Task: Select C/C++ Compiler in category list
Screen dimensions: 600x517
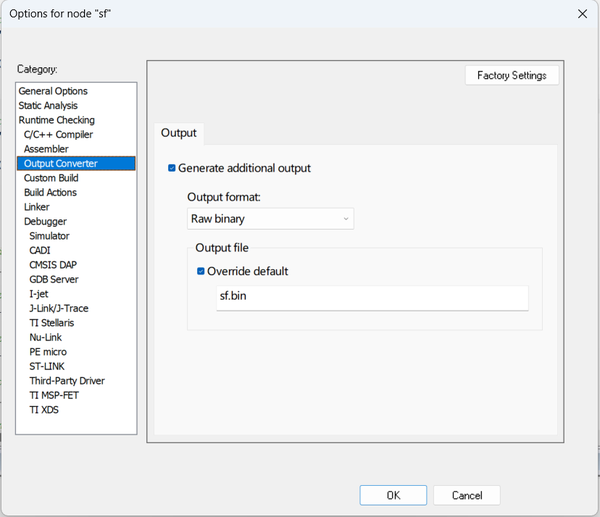Action: pos(58,134)
